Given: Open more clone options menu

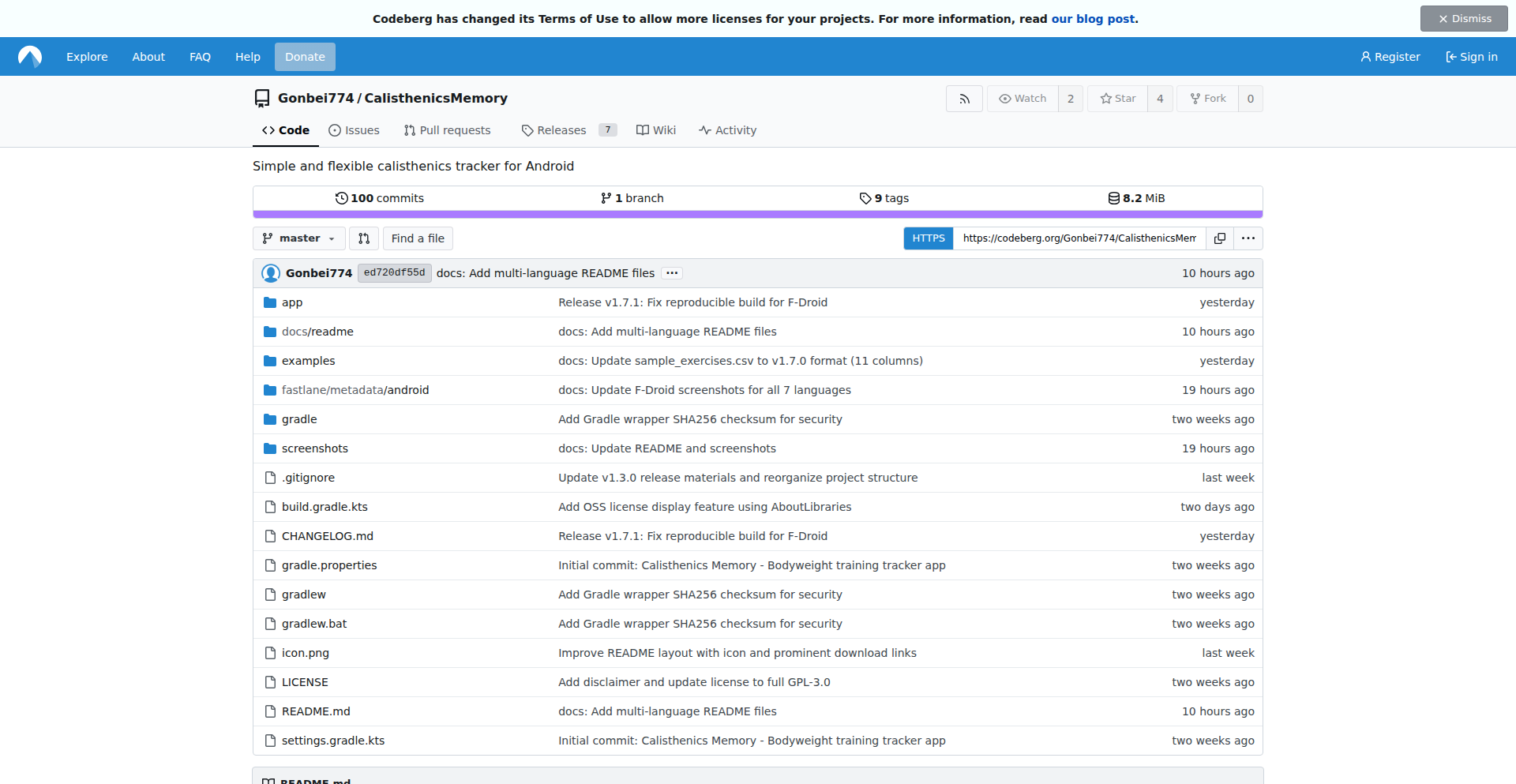Looking at the screenshot, I should click(1248, 238).
